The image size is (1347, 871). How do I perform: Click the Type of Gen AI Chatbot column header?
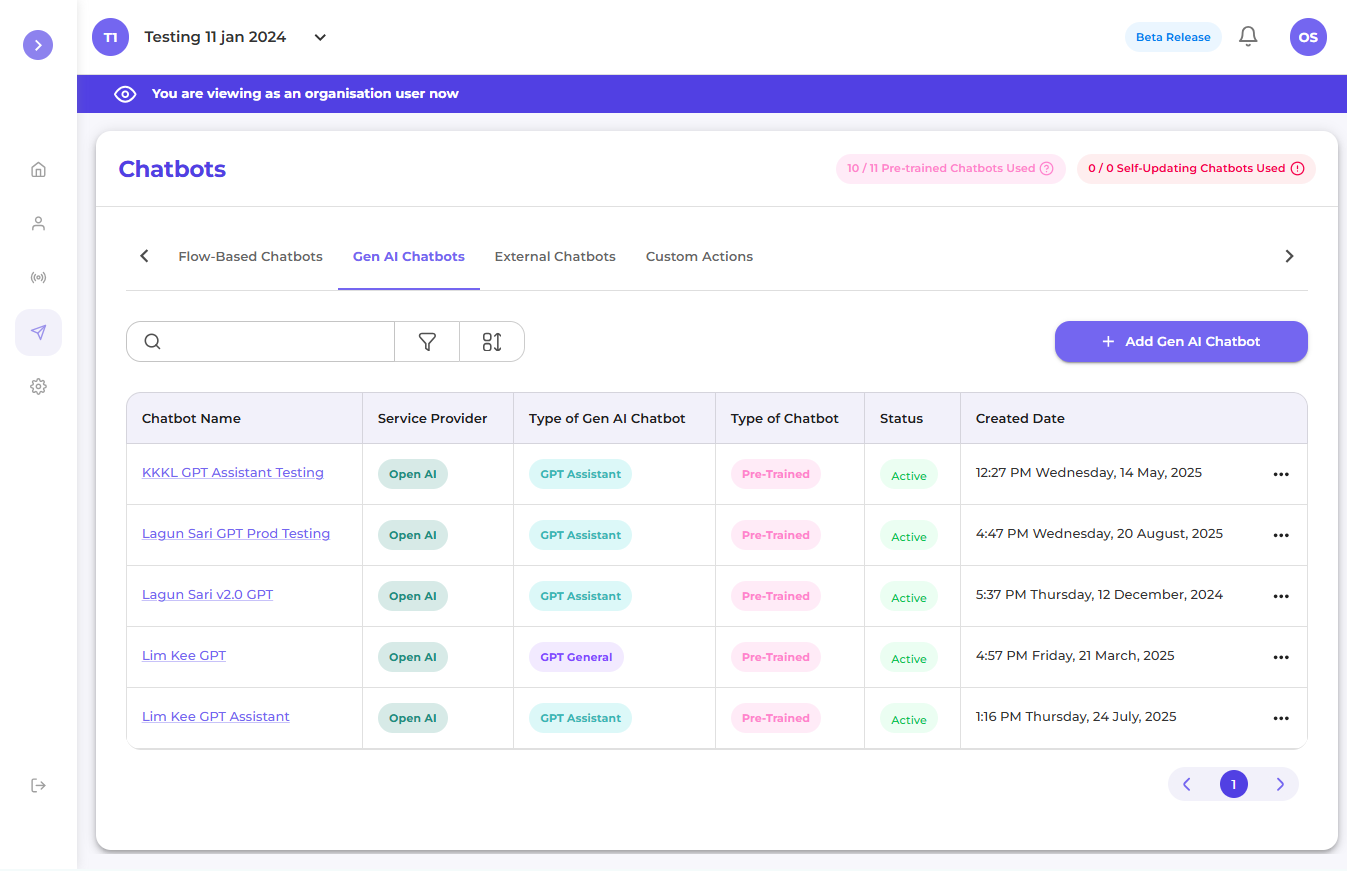607,419
